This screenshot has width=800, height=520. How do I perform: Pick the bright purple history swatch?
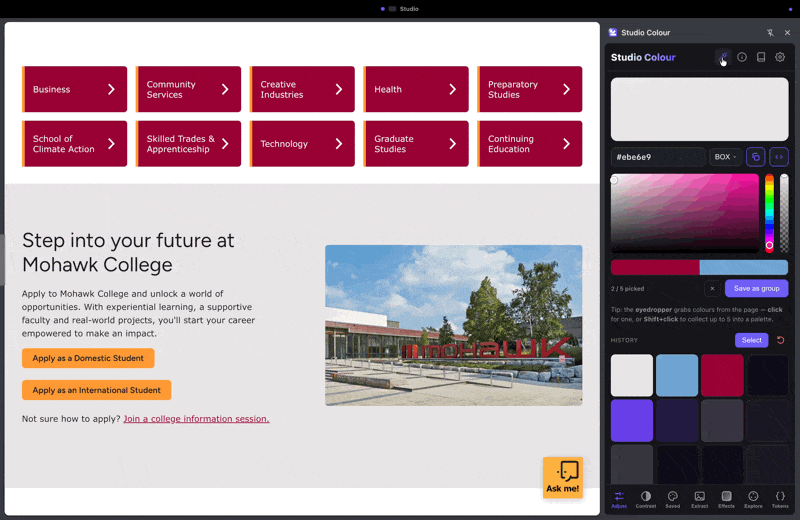[x=632, y=420]
